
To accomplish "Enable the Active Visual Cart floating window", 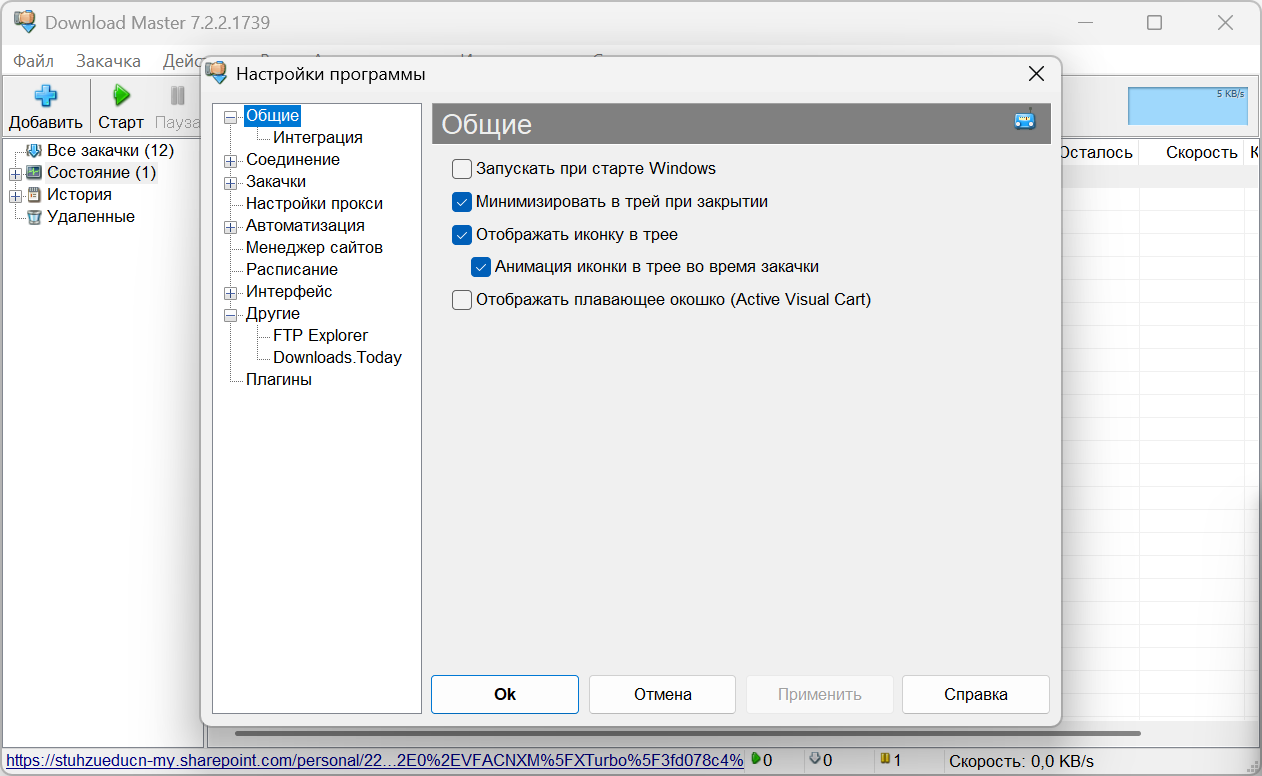I will click(462, 300).
